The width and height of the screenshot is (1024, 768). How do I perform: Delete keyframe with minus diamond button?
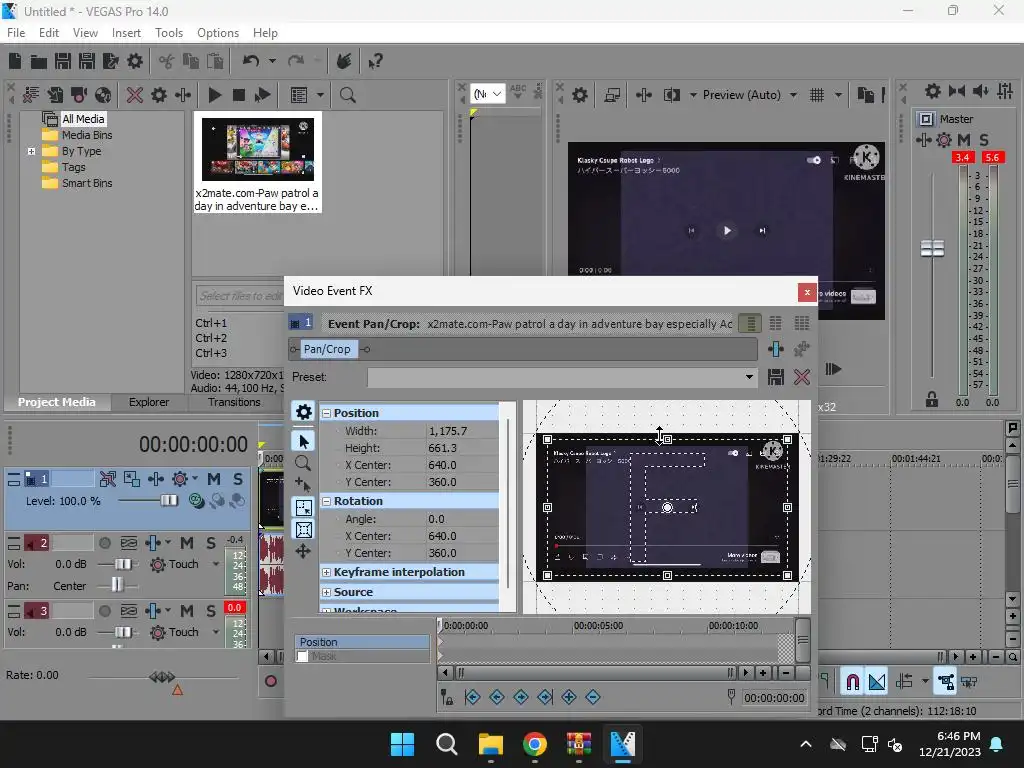[x=593, y=697]
